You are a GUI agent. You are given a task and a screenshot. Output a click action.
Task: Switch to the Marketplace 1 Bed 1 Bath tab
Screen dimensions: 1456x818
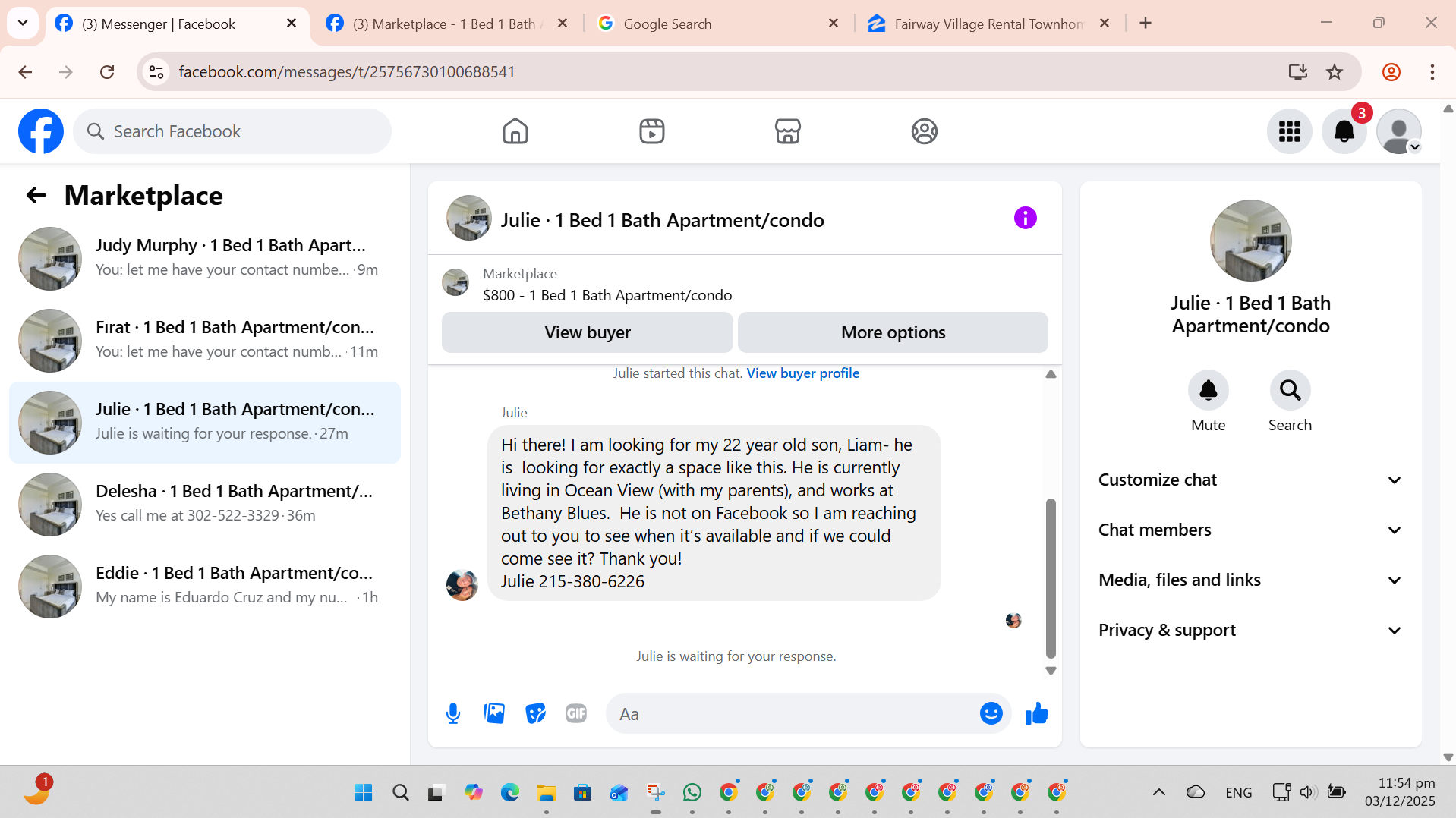[446, 24]
